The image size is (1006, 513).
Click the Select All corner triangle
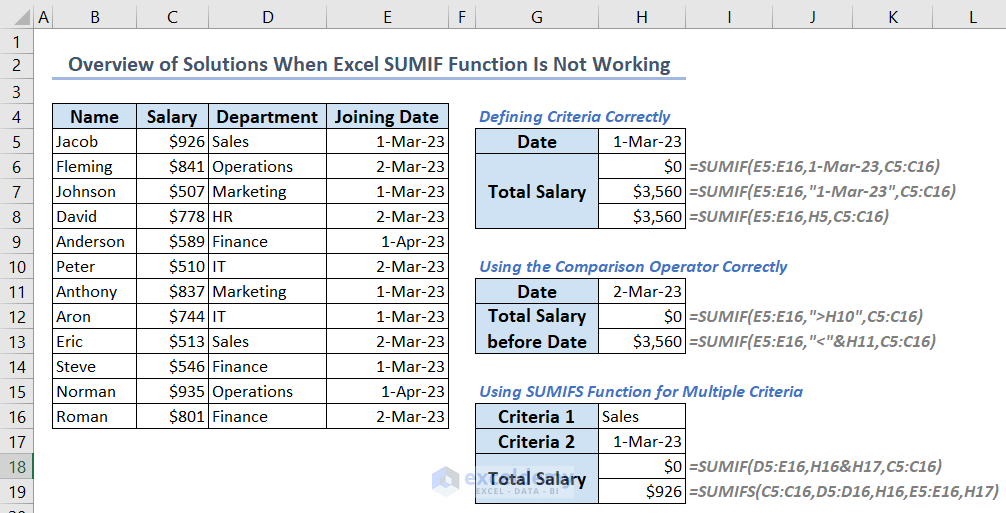point(17,17)
